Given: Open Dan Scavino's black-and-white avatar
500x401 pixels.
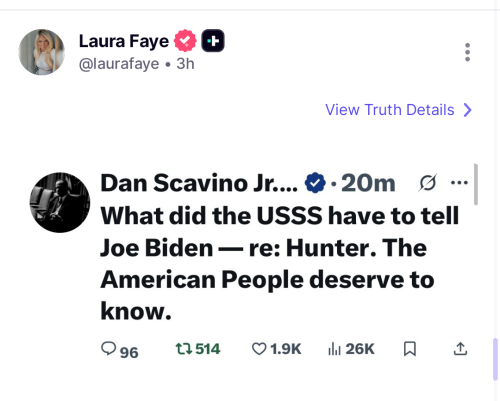Looking at the screenshot, I should point(60,202).
